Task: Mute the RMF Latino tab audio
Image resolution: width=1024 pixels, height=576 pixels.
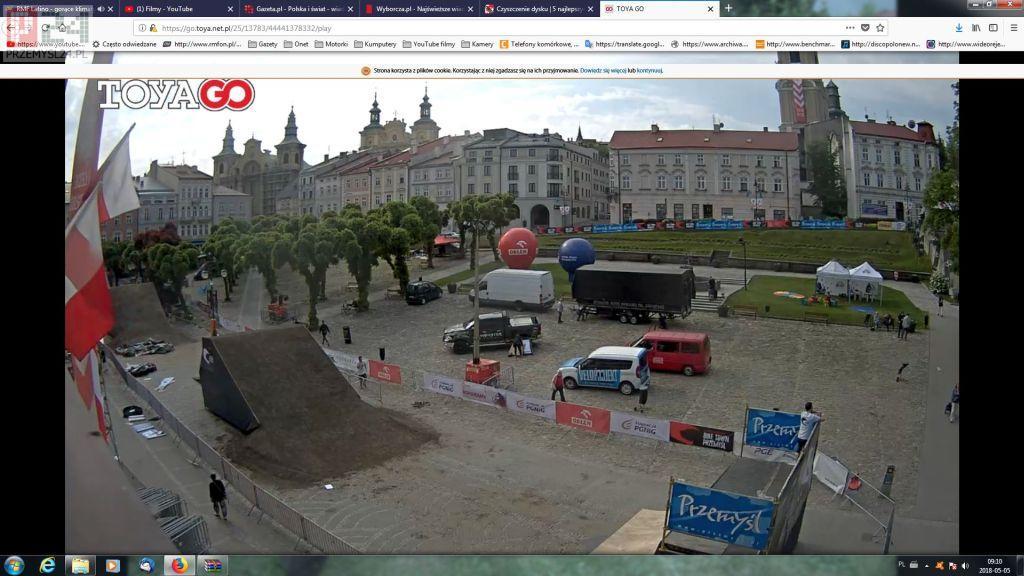Action: (x=100, y=9)
